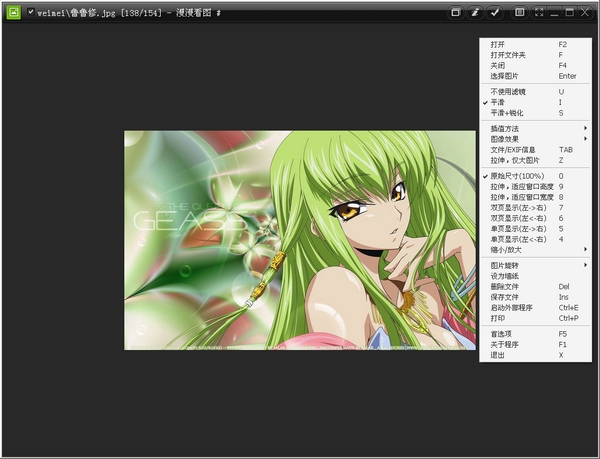The image size is (600, 459).
Task: Choose 打开 (F2) from the menu
Action: (x=535, y=44)
